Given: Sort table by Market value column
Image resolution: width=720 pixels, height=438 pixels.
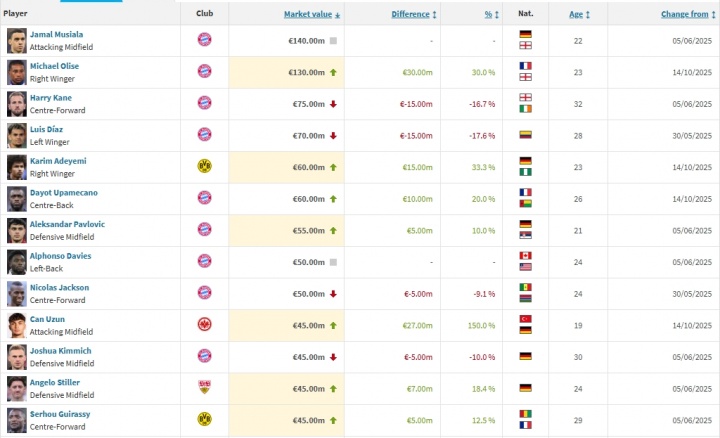Looking at the screenshot, I should (310, 15).
